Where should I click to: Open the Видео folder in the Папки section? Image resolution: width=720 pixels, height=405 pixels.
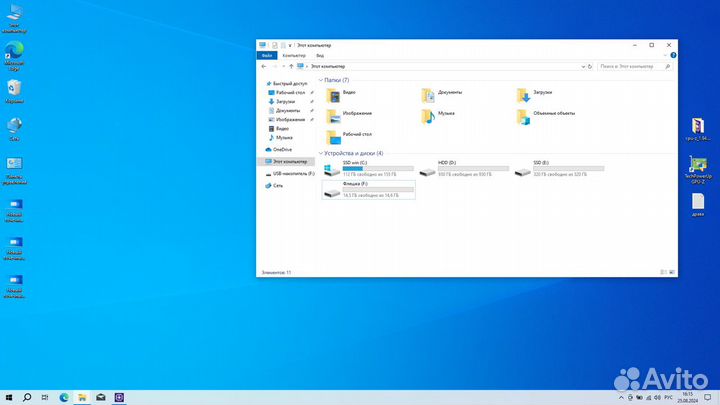[x=340, y=96]
